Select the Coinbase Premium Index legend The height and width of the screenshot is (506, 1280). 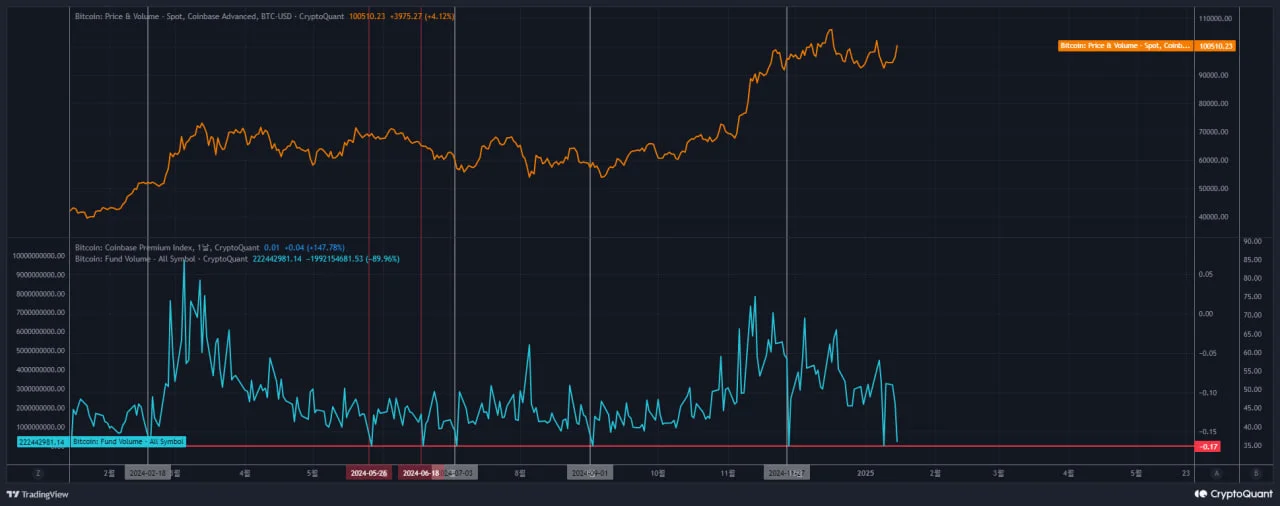(x=167, y=247)
